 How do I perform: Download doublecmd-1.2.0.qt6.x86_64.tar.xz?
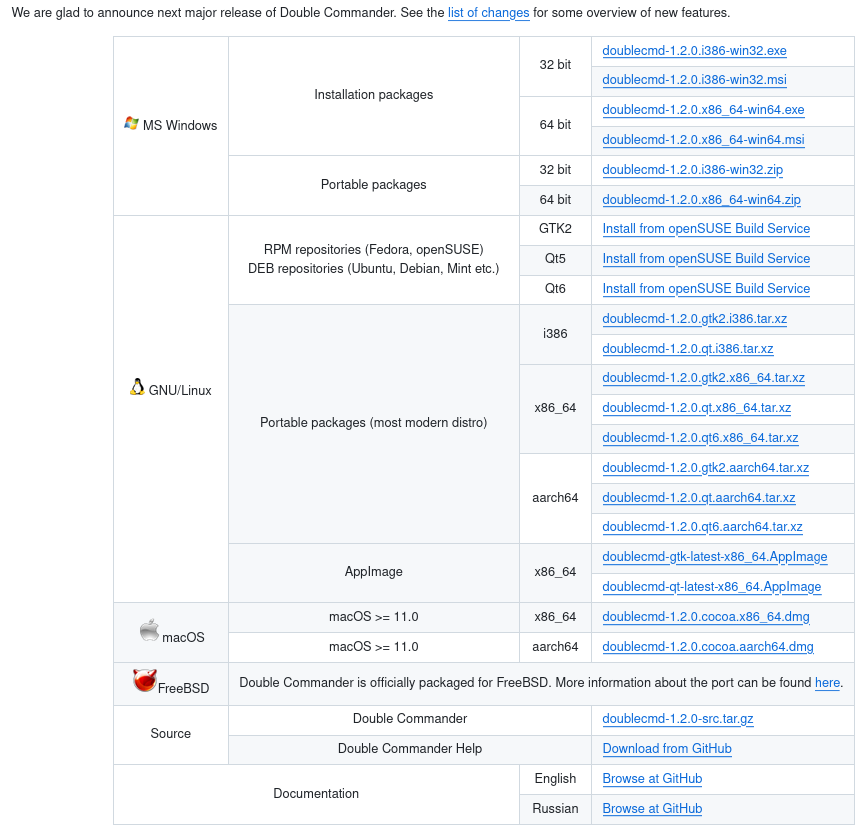700,438
